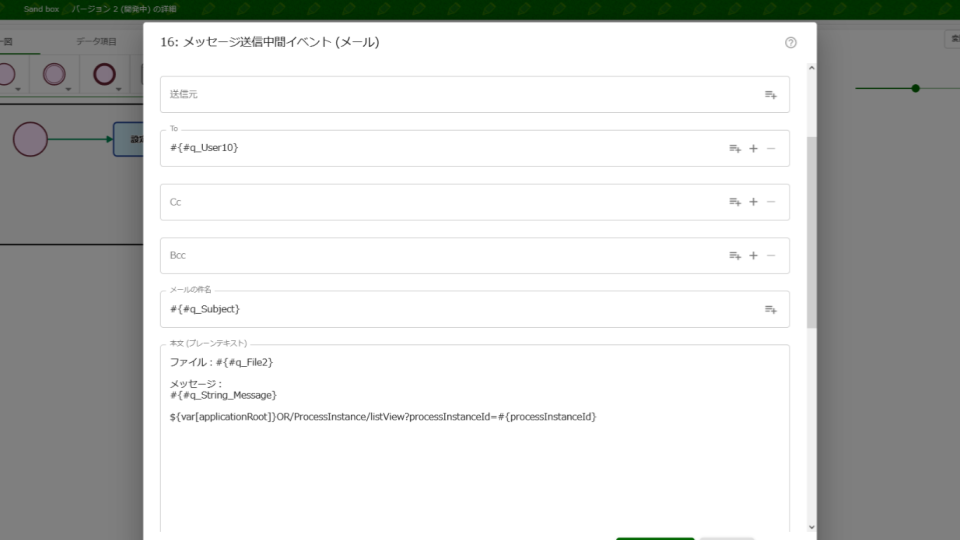Click the To field containing #{#q_User10}
This screenshot has height=540, width=960.
pyautogui.click(x=440, y=148)
